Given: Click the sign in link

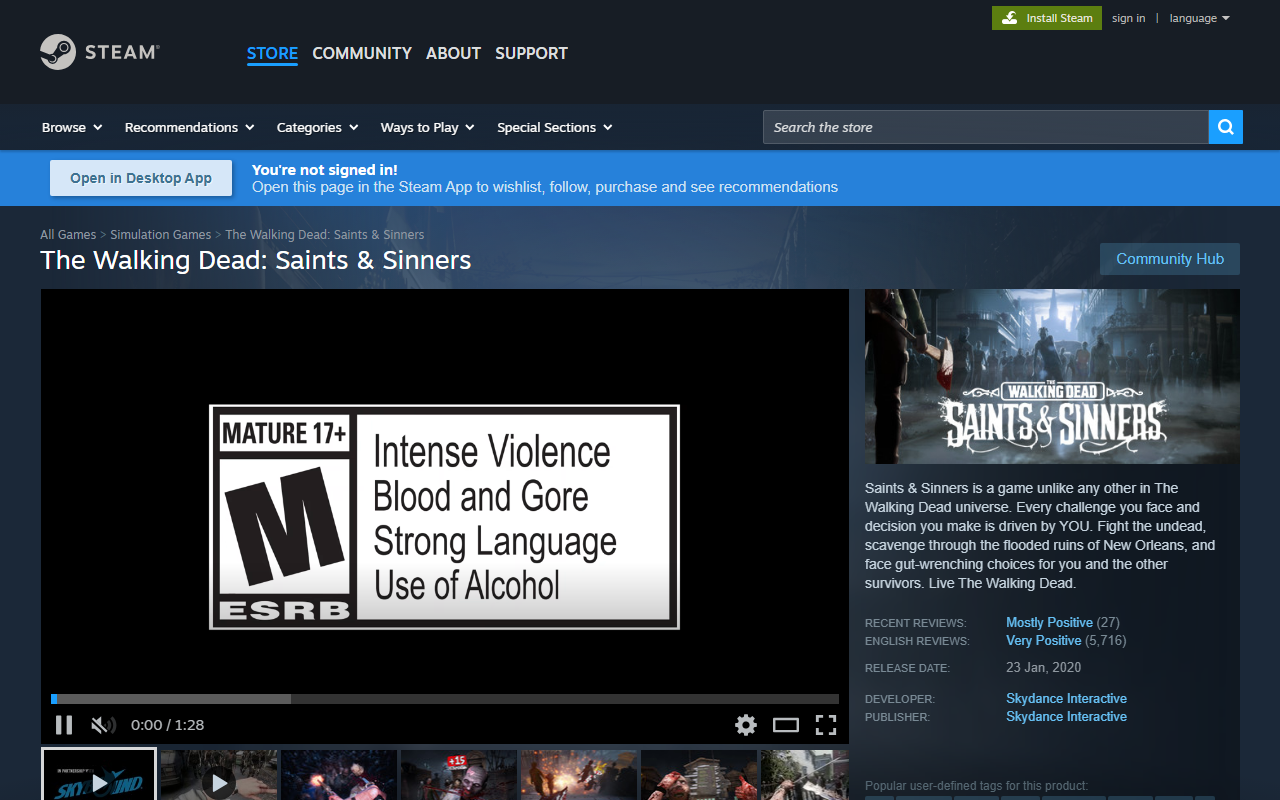Looking at the screenshot, I should 1128,18.
